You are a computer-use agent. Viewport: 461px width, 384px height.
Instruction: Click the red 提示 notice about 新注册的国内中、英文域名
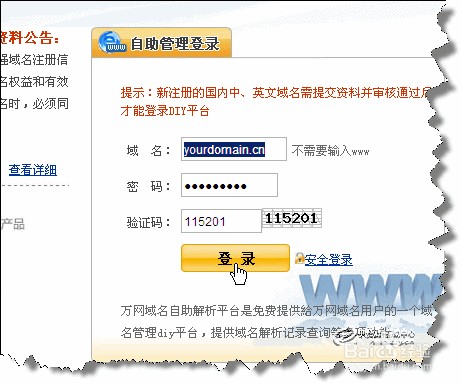(x=276, y=93)
